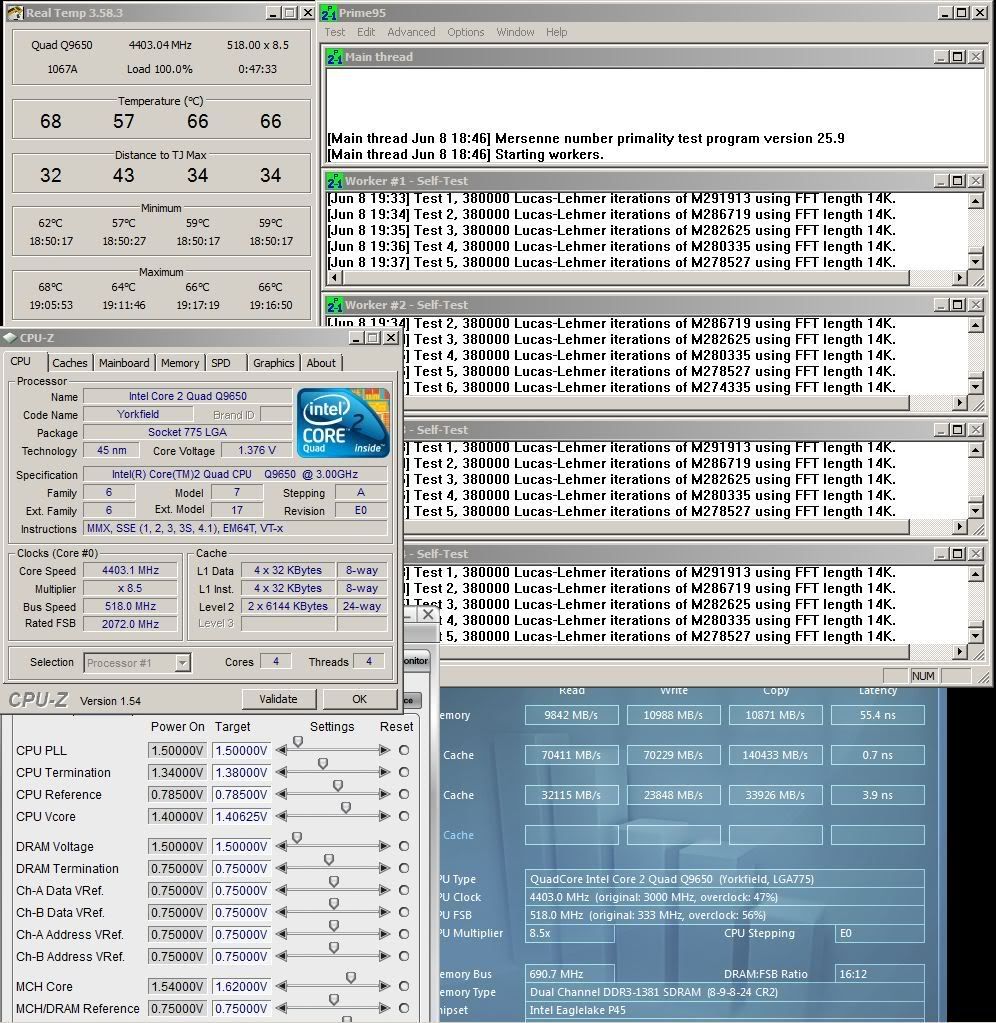
Task: Click the Validate button in CPU-Z
Action: pyautogui.click(x=279, y=699)
